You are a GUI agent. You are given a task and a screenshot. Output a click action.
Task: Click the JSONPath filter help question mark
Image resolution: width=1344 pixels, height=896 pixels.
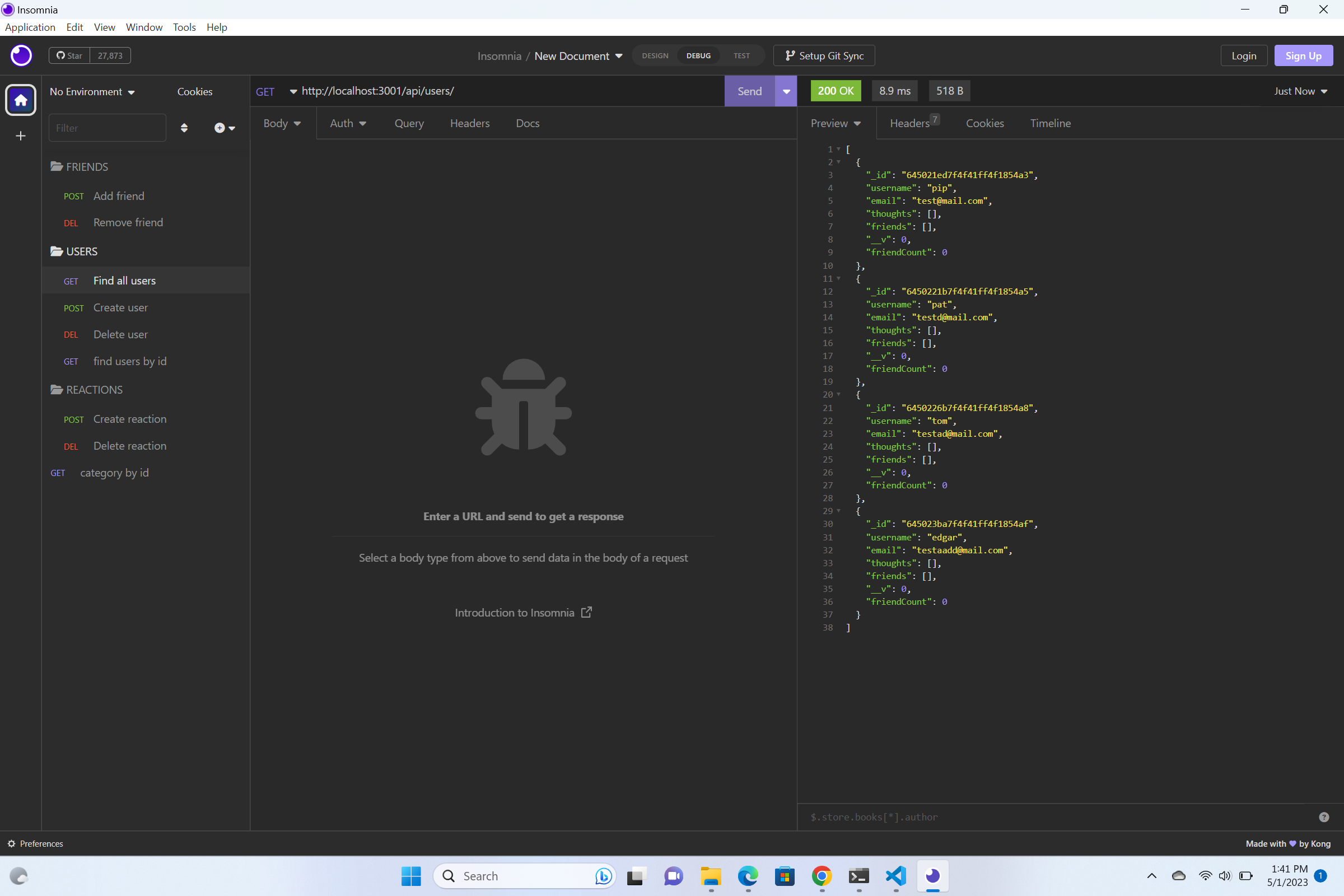(1324, 817)
